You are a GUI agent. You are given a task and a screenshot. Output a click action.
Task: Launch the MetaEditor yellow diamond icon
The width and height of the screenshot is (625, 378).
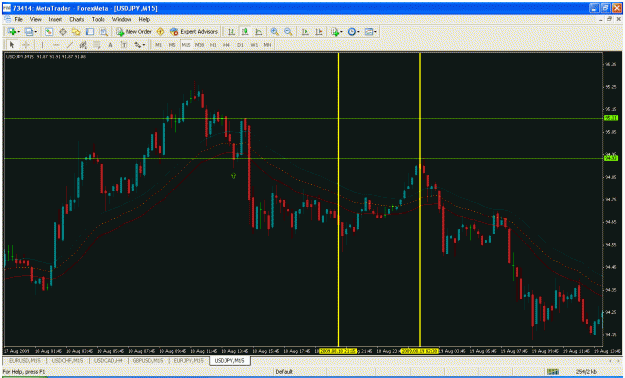point(160,32)
